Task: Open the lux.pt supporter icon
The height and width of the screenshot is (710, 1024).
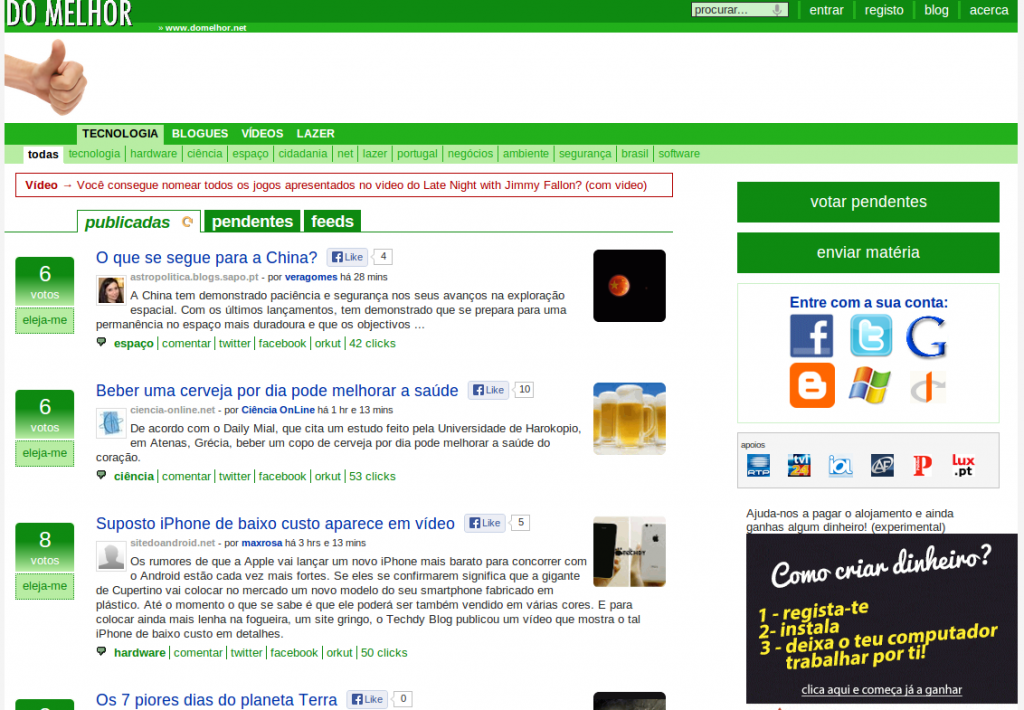Action: [963, 465]
